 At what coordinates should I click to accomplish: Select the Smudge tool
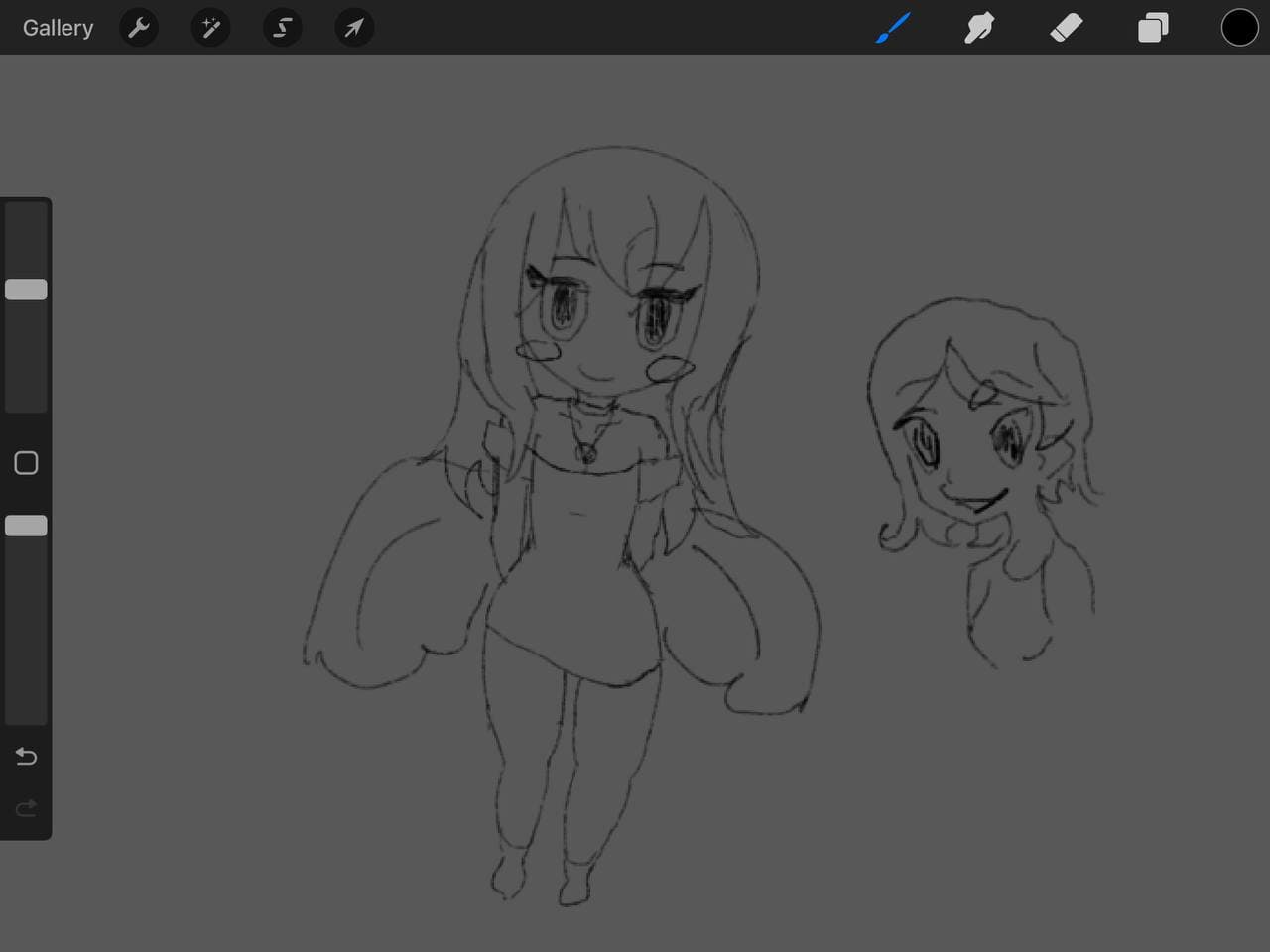click(x=979, y=28)
